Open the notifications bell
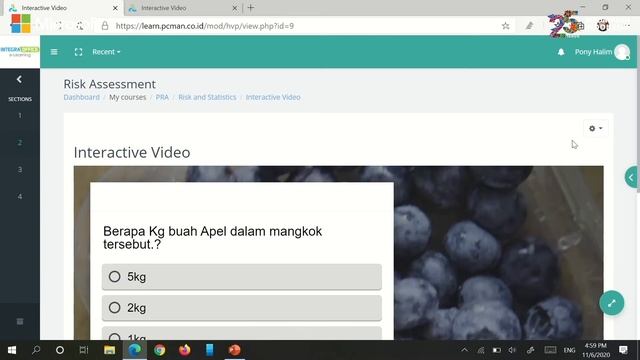Screen dimensions: 640x360 [x=561, y=52]
